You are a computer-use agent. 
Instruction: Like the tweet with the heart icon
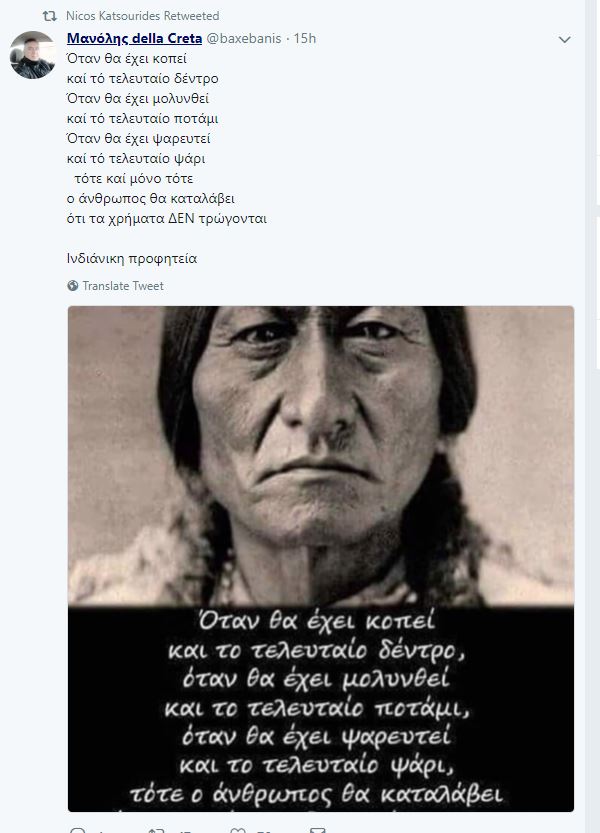[x=238, y=830]
